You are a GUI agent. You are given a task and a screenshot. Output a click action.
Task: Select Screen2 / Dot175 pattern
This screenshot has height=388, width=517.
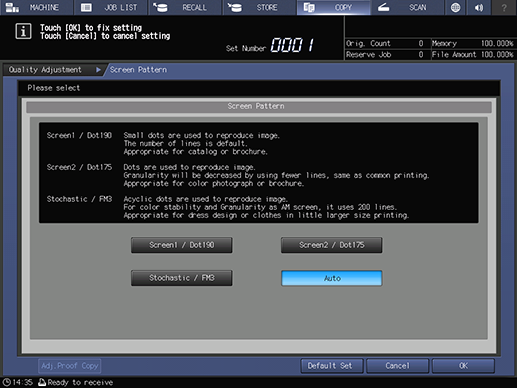pyautogui.click(x=332, y=245)
